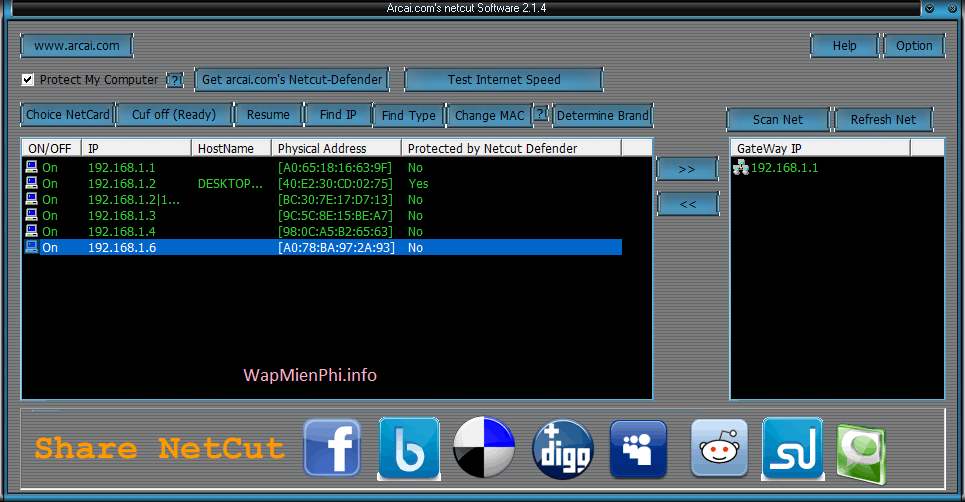This screenshot has width=965, height=502.
Task: Select IP 192.168.1.1 in host list
Action: click(x=121, y=167)
